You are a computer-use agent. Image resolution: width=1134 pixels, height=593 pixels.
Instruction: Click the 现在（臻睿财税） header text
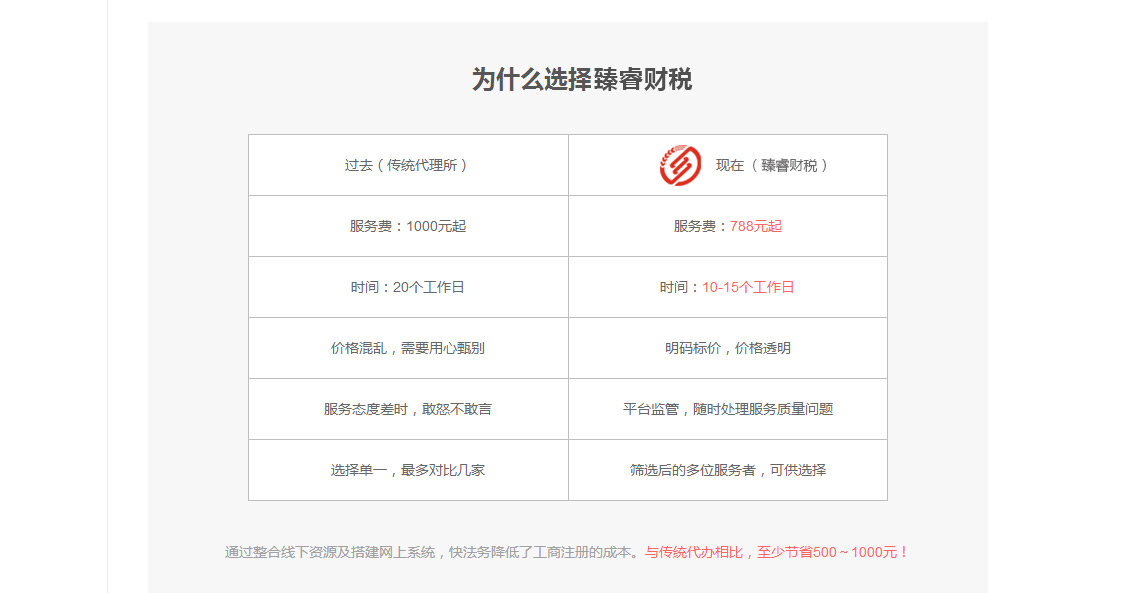click(773, 166)
